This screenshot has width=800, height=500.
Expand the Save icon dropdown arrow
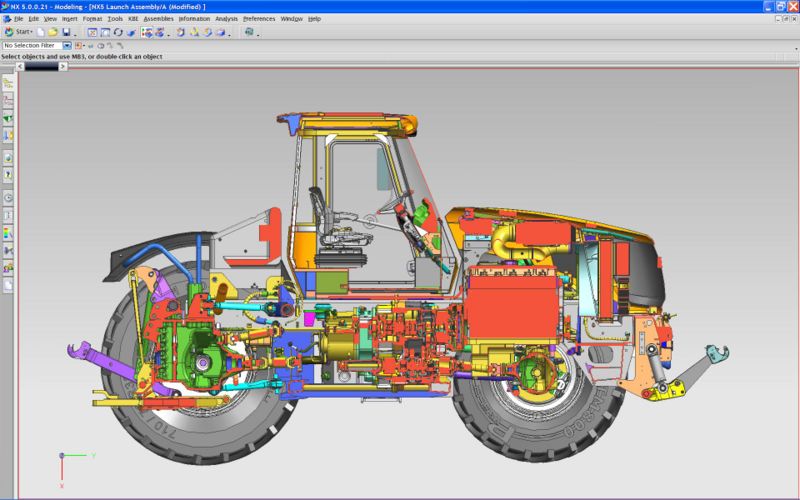(x=75, y=33)
